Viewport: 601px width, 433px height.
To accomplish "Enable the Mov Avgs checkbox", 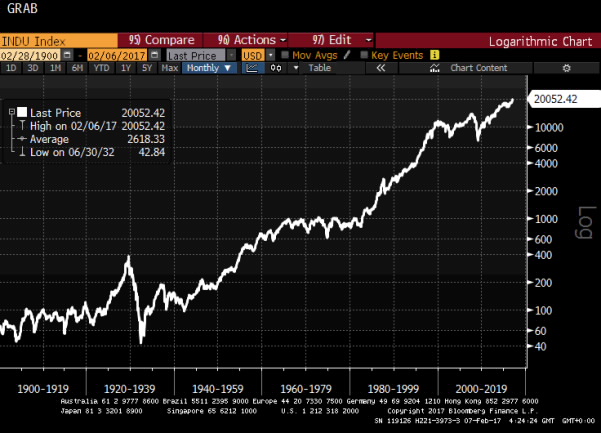I will click(284, 55).
